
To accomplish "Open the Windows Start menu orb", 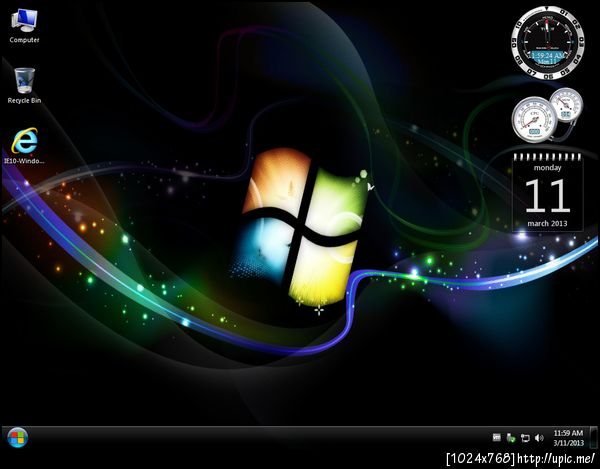I will click(18, 437).
